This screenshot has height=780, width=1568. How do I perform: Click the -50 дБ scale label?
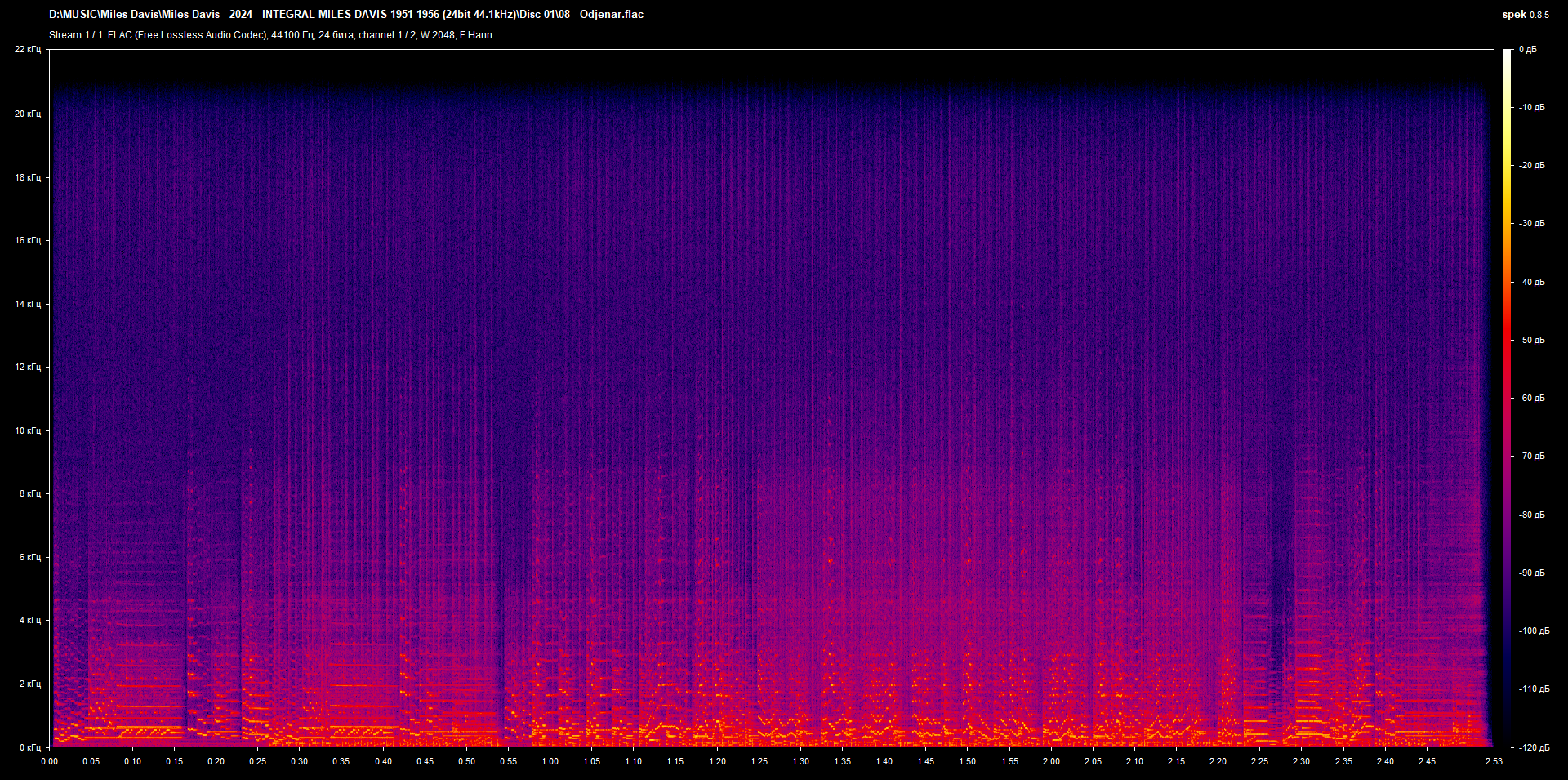[x=1531, y=341]
